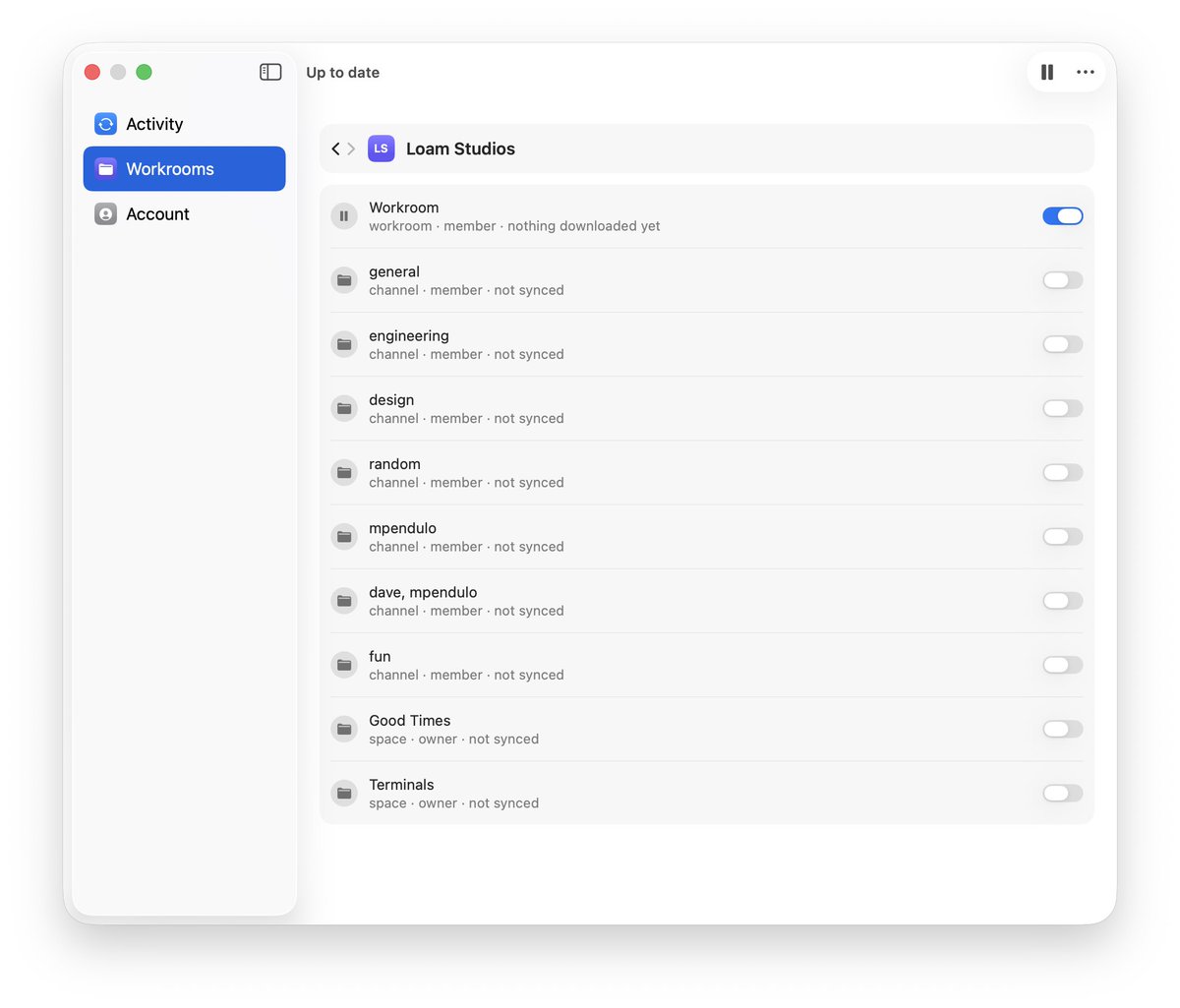The width and height of the screenshot is (1180, 1008).
Task: Go forward with the right chevron
Action: pyautogui.click(x=351, y=148)
